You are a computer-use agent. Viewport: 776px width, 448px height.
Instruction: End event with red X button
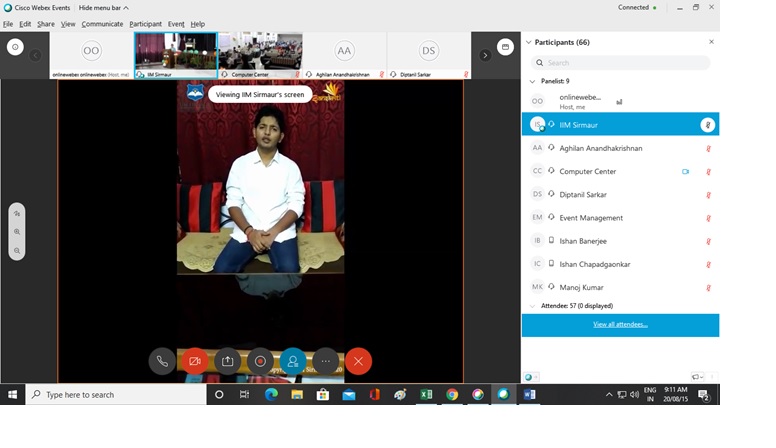tap(358, 361)
